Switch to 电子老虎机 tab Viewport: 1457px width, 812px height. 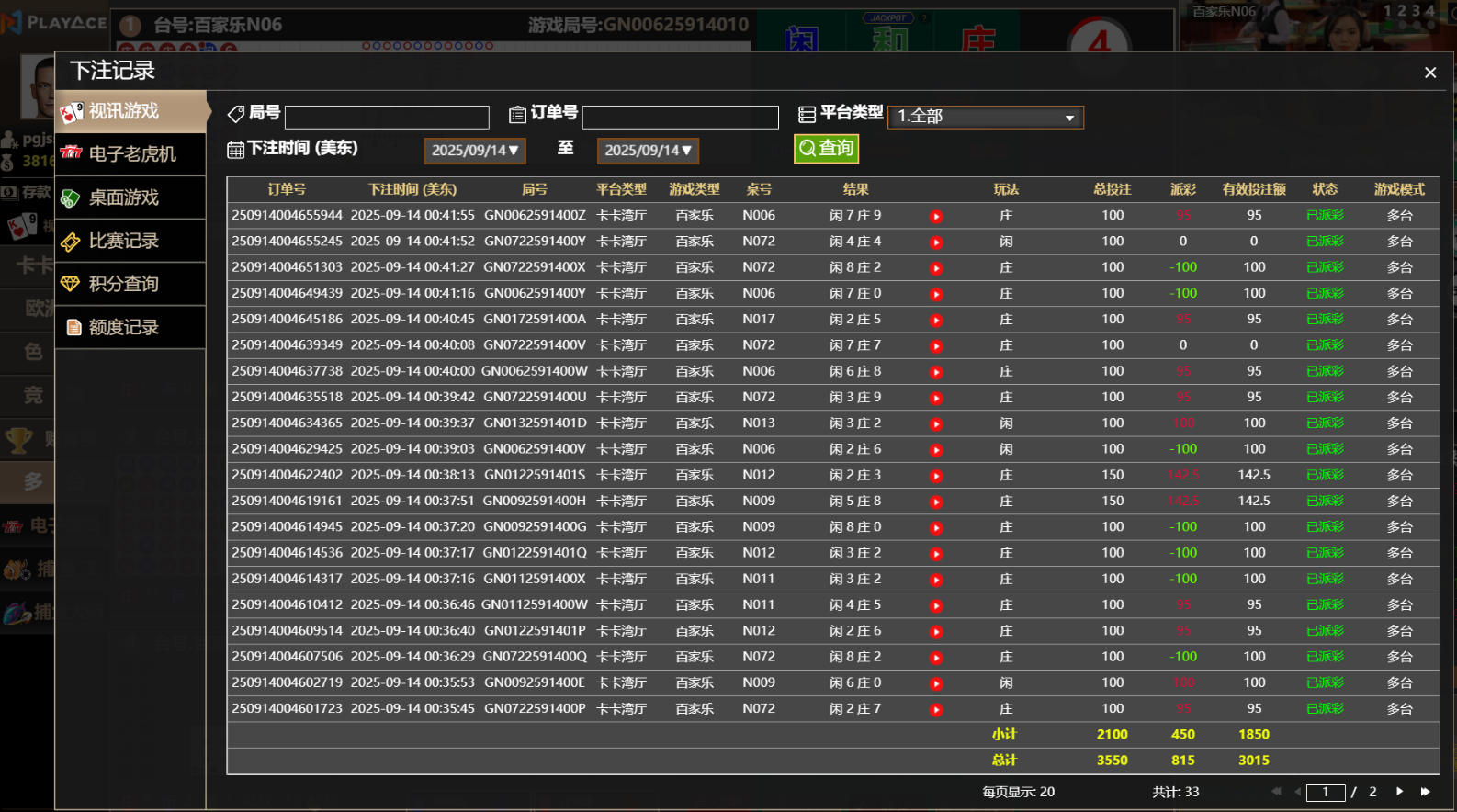coord(130,154)
